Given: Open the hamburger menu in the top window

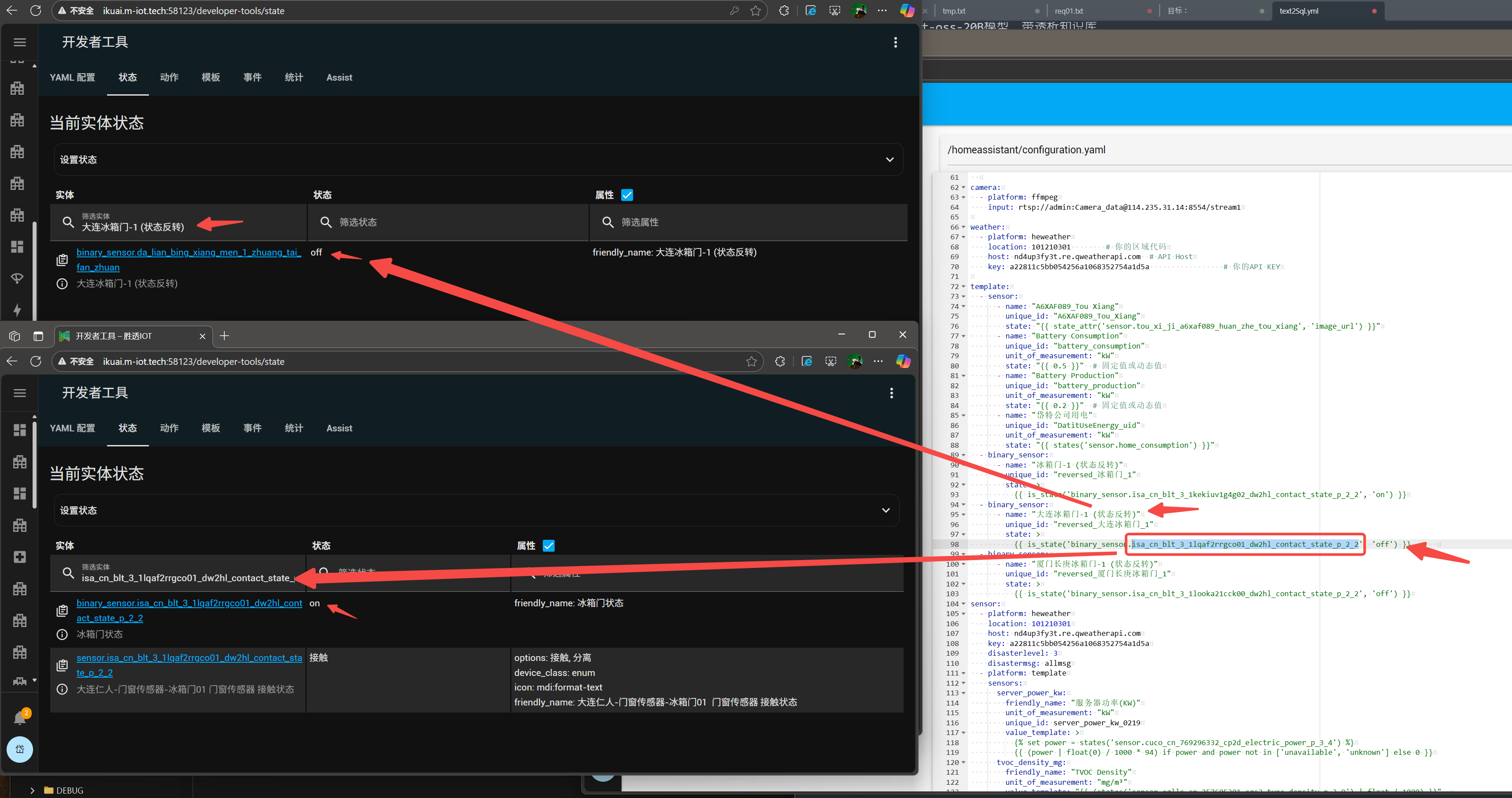Looking at the screenshot, I should click(x=19, y=42).
